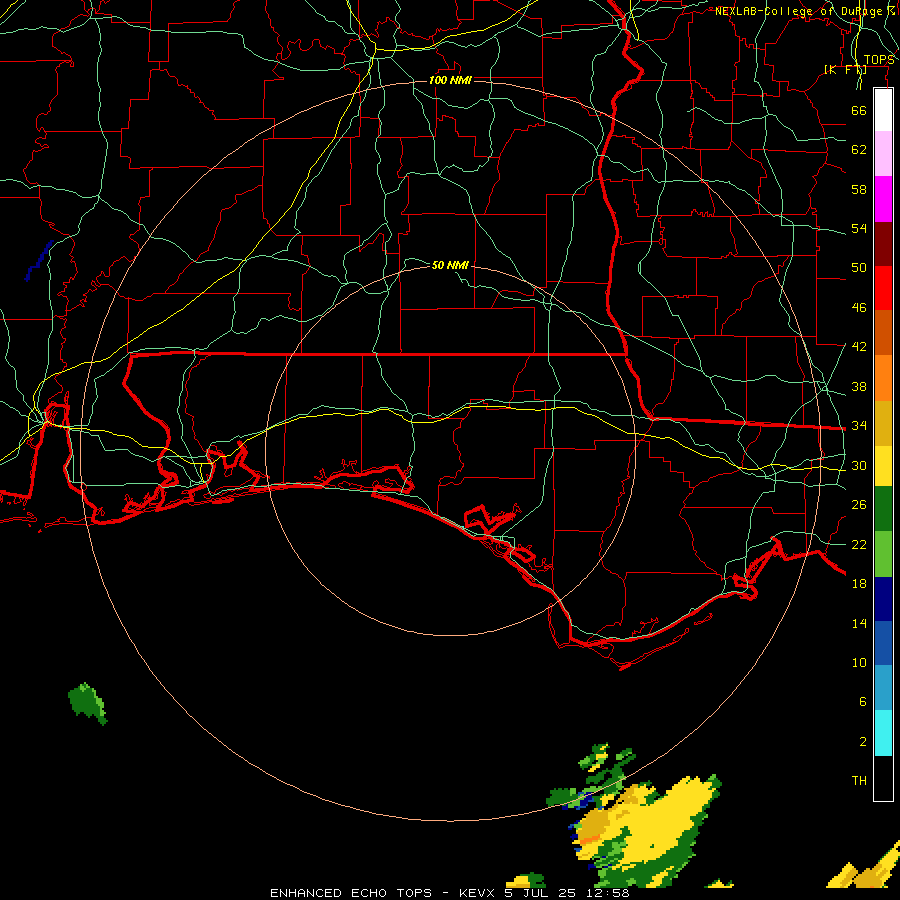This screenshot has height=900, width=900.
Task: Click the yellow 34 kft legend swatch
Action: (x=883, y=465)
